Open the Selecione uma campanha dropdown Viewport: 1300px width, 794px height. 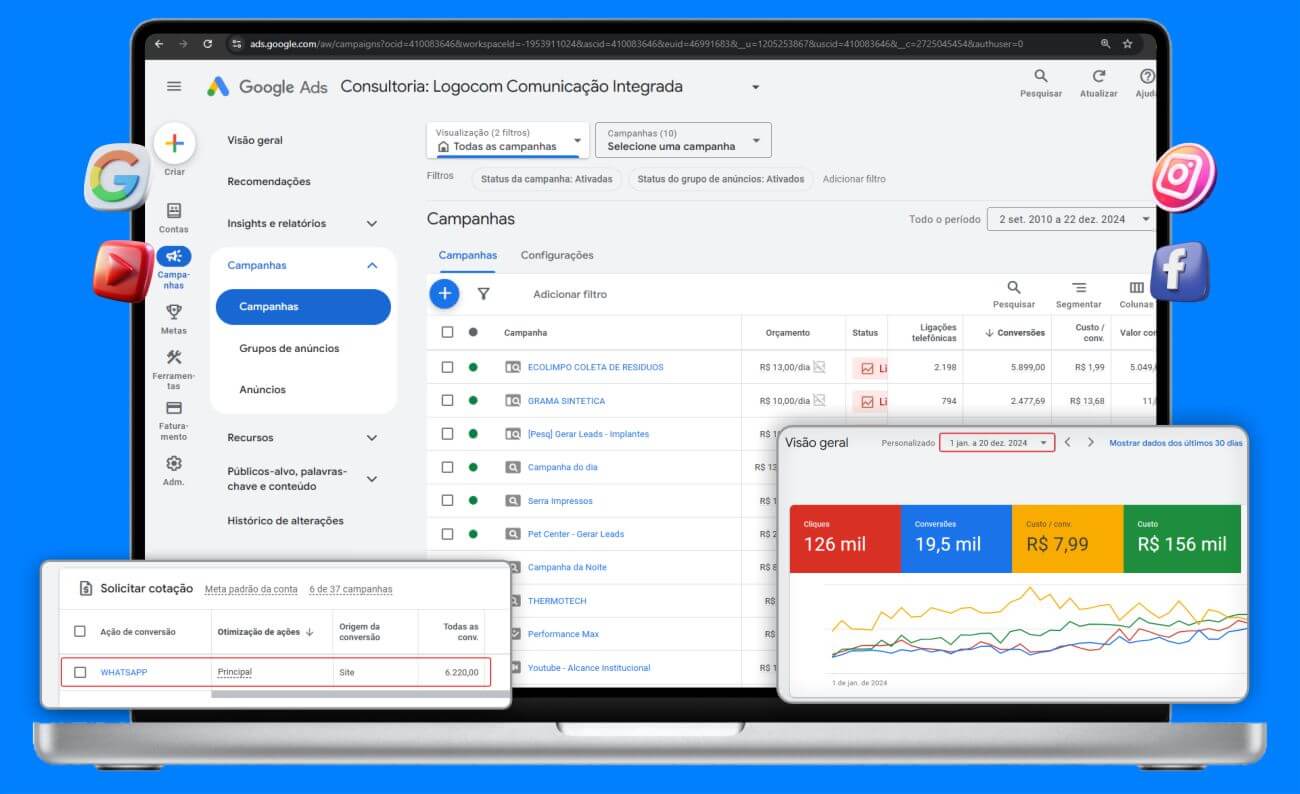click(683, 140)
